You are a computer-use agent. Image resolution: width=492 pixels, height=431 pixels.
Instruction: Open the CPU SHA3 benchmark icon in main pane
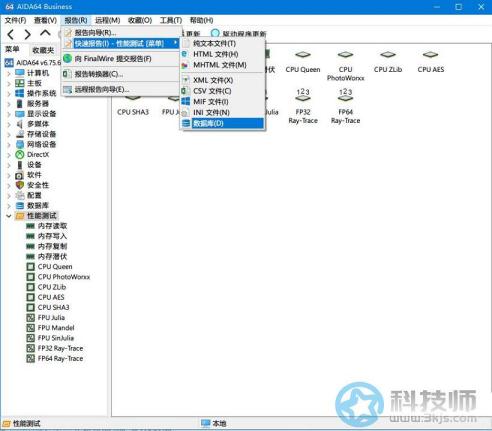133,98
